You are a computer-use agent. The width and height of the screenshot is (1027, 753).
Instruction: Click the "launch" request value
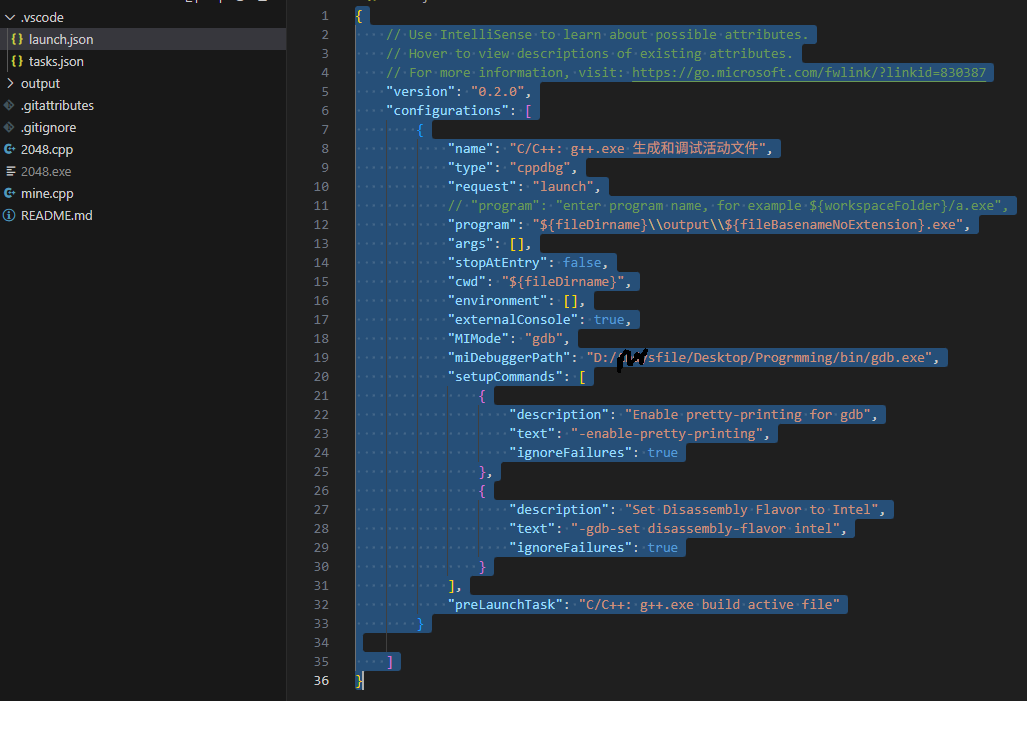click(x=563, y=187)
